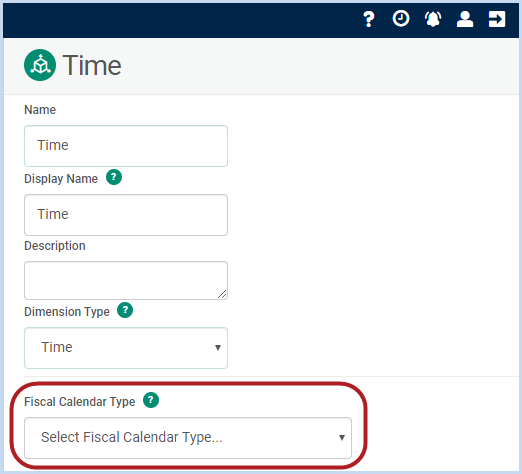
Task: Show help for Display Name
Action: (x=114, y=177)
